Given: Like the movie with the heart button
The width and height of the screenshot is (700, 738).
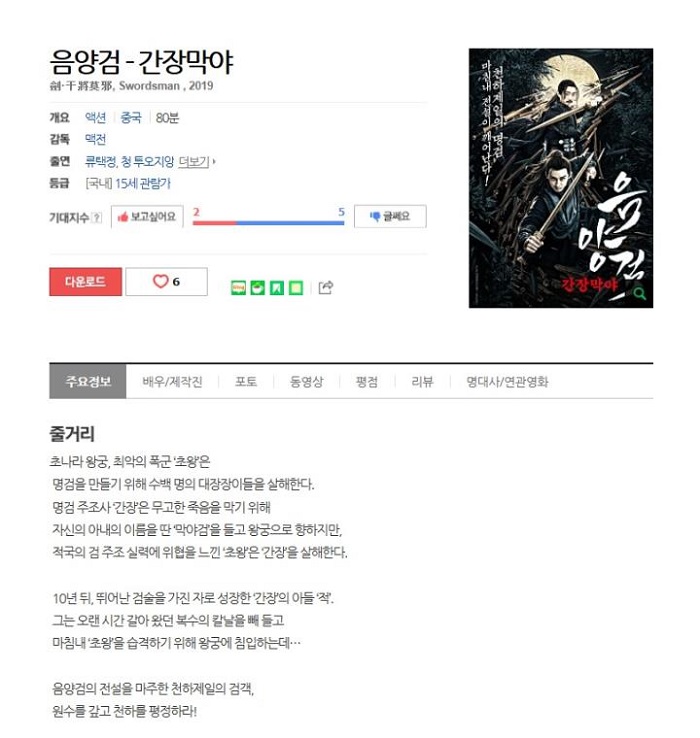Looking at the screenshot, I should [166, 281].
